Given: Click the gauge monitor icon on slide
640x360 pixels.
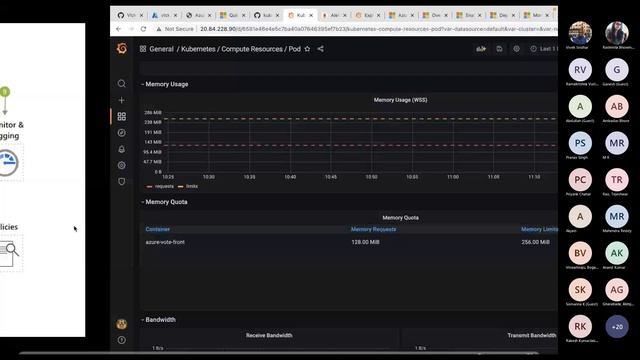Looking at the screenshot, I should (8, 163).
